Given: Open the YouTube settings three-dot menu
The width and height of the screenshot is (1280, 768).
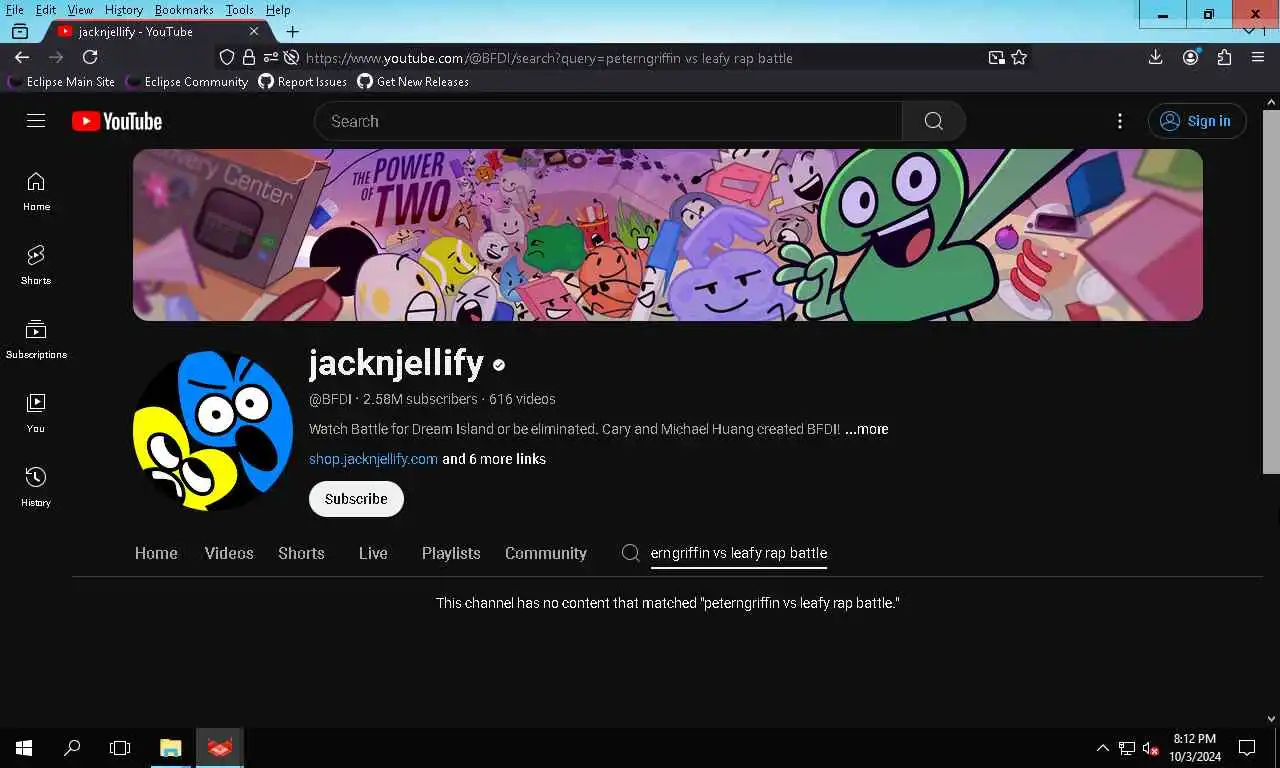Looking at the screenshot, I should point(1120,121).
